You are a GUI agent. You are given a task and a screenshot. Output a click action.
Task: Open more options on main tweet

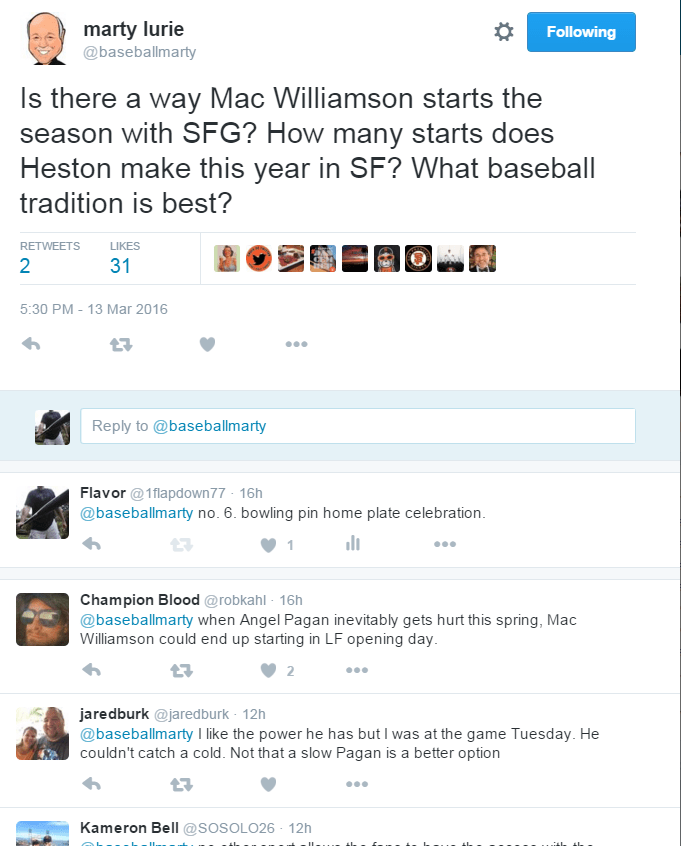coord(296,344)
